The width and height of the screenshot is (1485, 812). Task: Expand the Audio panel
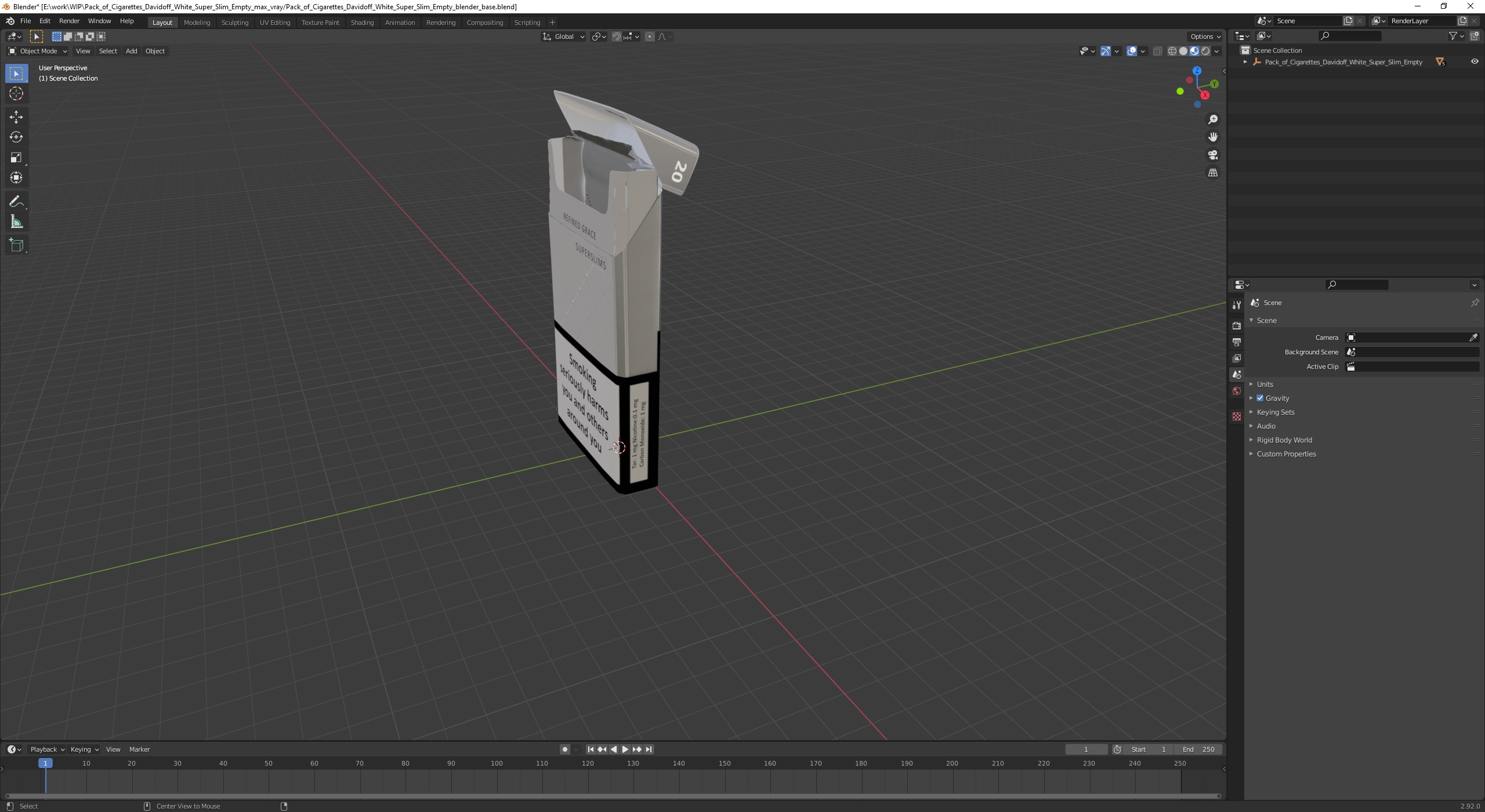click(x=1266, y=426)
